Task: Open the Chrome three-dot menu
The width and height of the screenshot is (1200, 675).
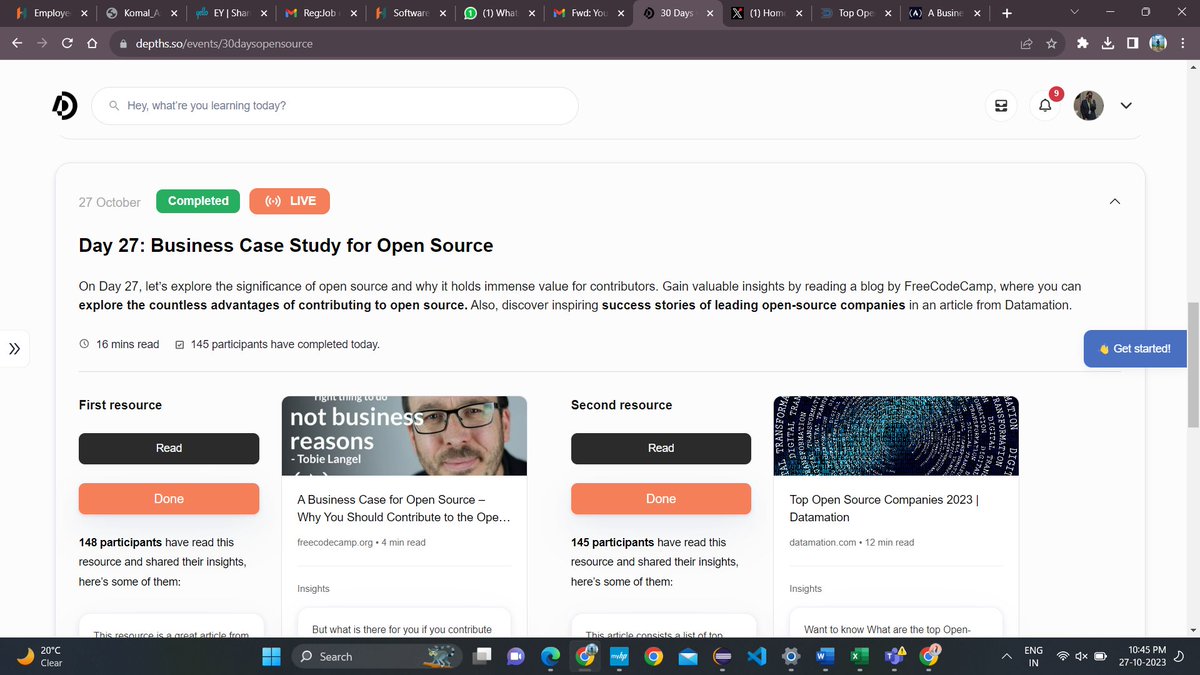Action: (x=1183, y=44)
